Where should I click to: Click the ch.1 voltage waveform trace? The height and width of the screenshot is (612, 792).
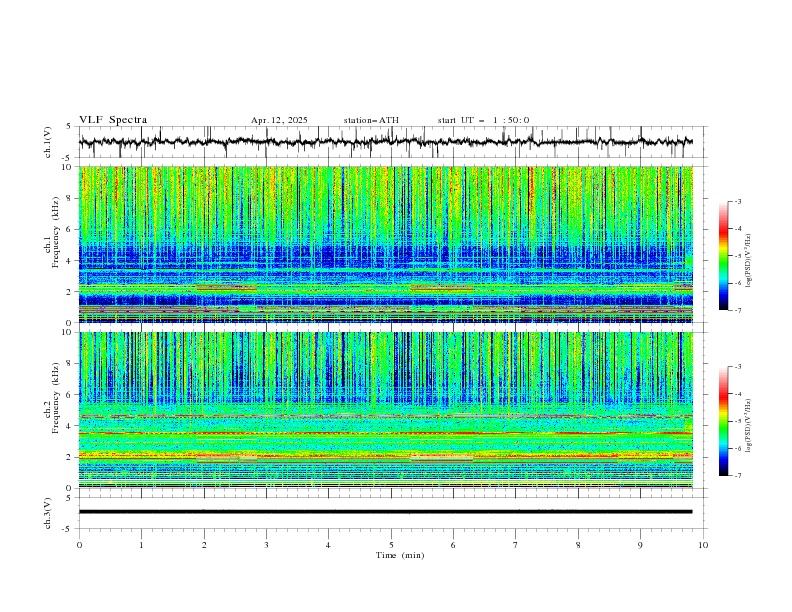[x=386, y=142]
